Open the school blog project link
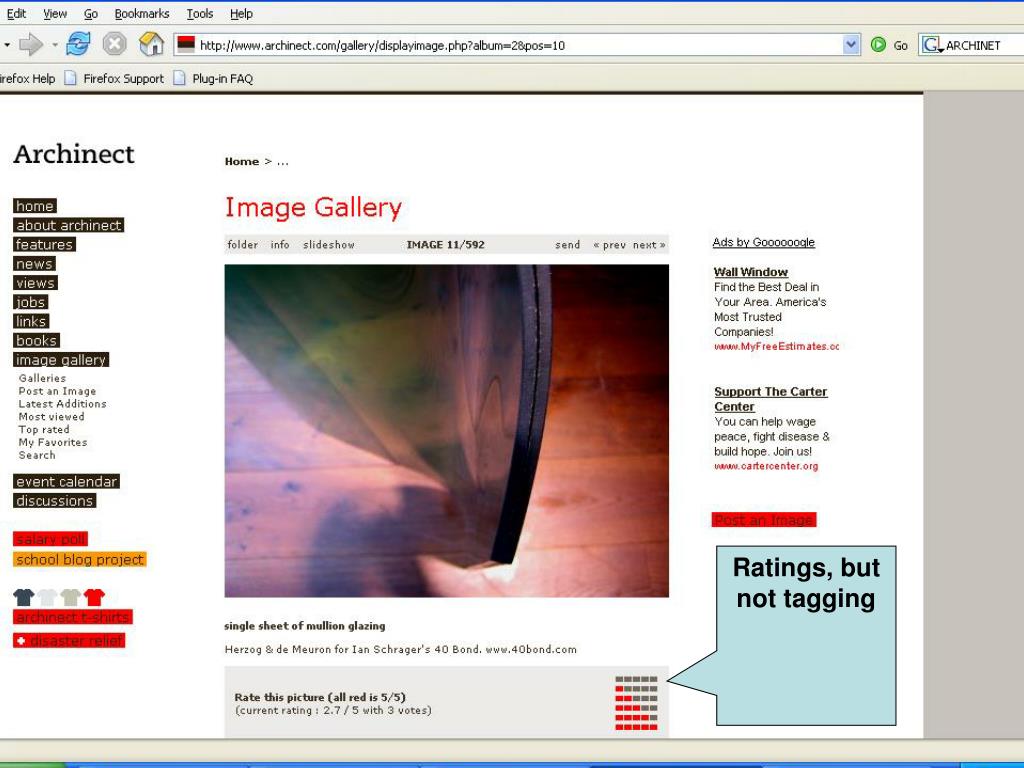 tap(80, 560)
